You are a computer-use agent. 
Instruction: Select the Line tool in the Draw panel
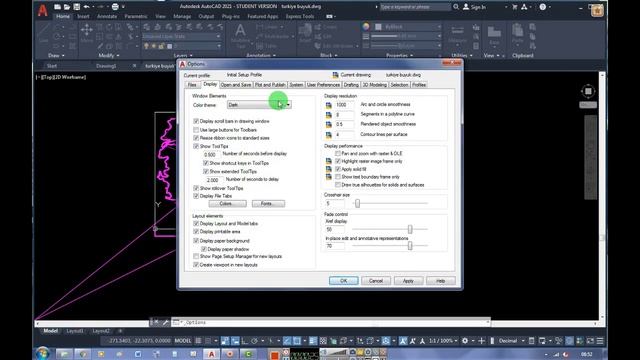(44, 33)
